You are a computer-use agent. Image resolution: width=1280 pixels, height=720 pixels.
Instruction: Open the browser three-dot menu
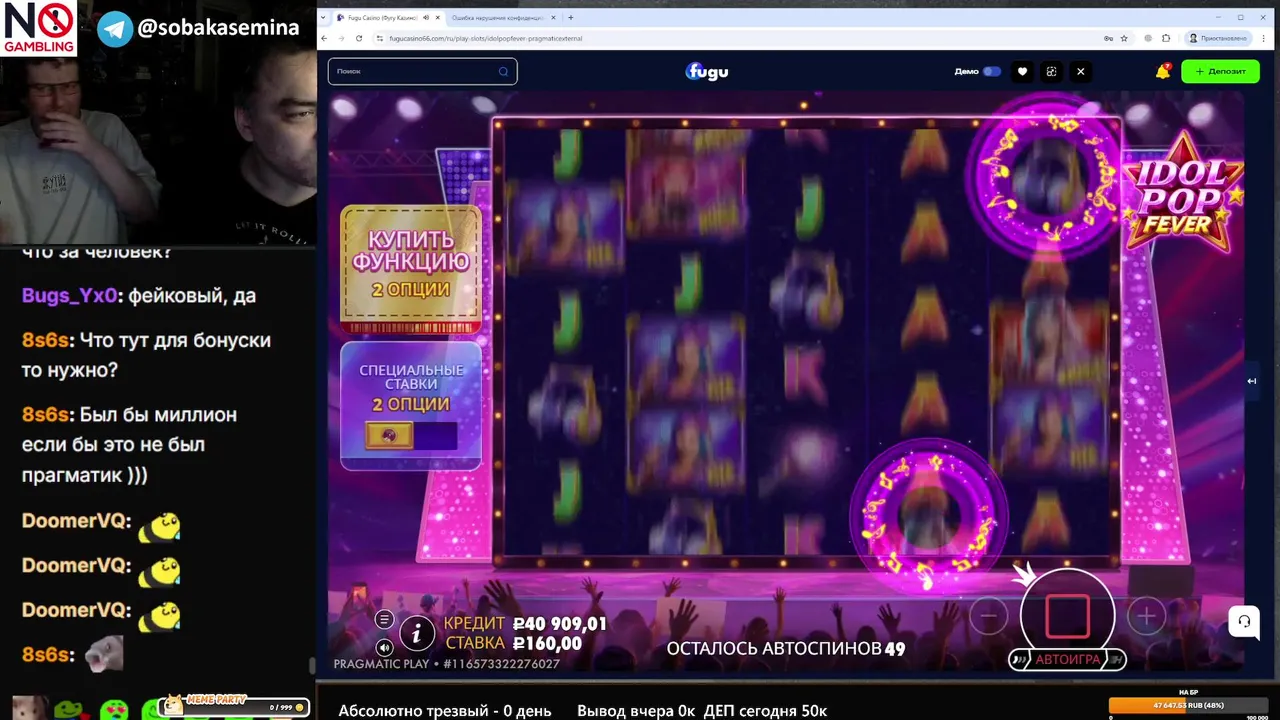click(x=1266, y=38)
